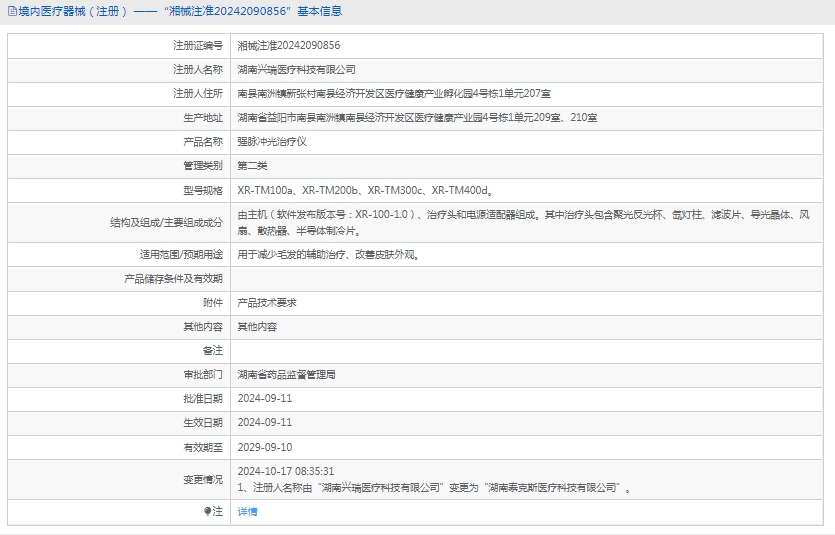Click the 变更情况 registrant name change text
This screenshot has height=535, width=835.
[435, 487]
